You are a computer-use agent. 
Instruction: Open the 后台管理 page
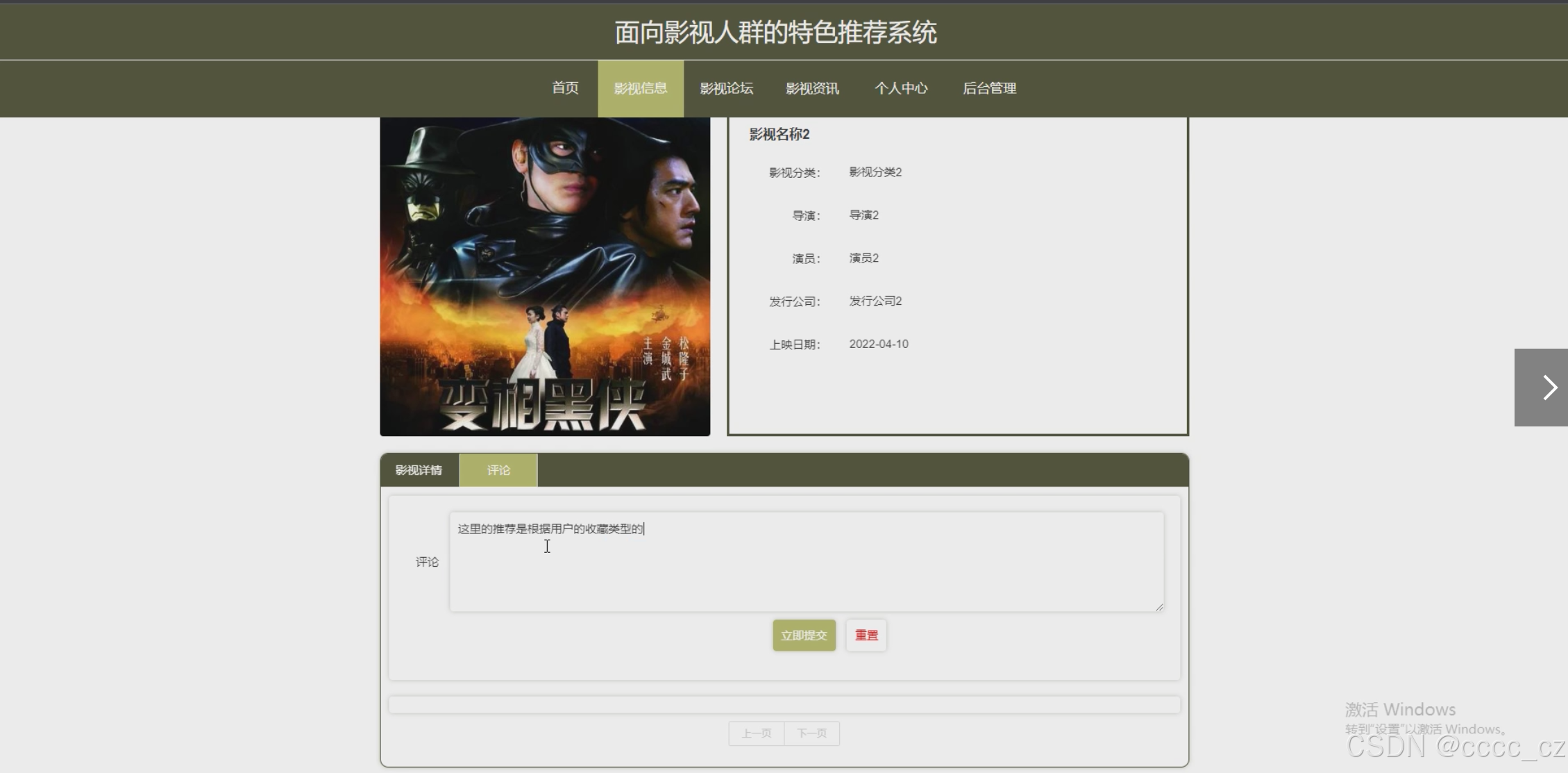click(x=989, y=88)
